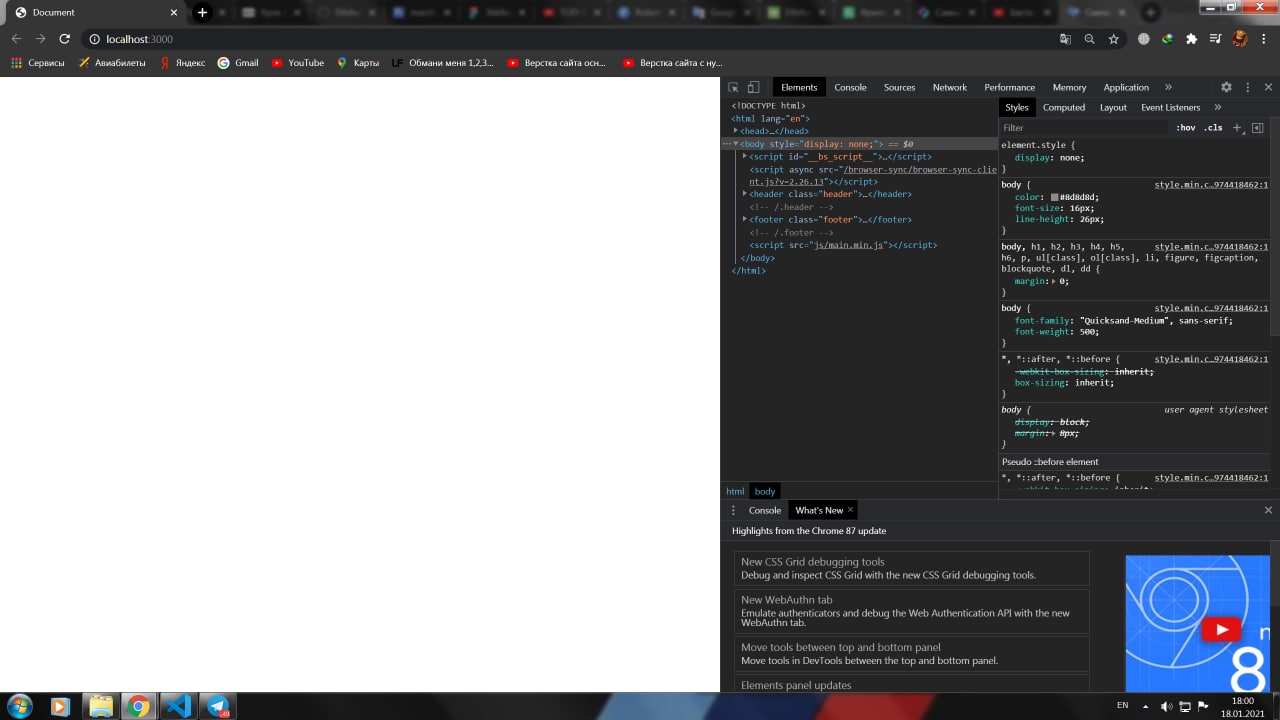Expand the margin shorthand triangle in body, h1 rule
This screenshot has width=1280, height=720.
click(1055, 282)
